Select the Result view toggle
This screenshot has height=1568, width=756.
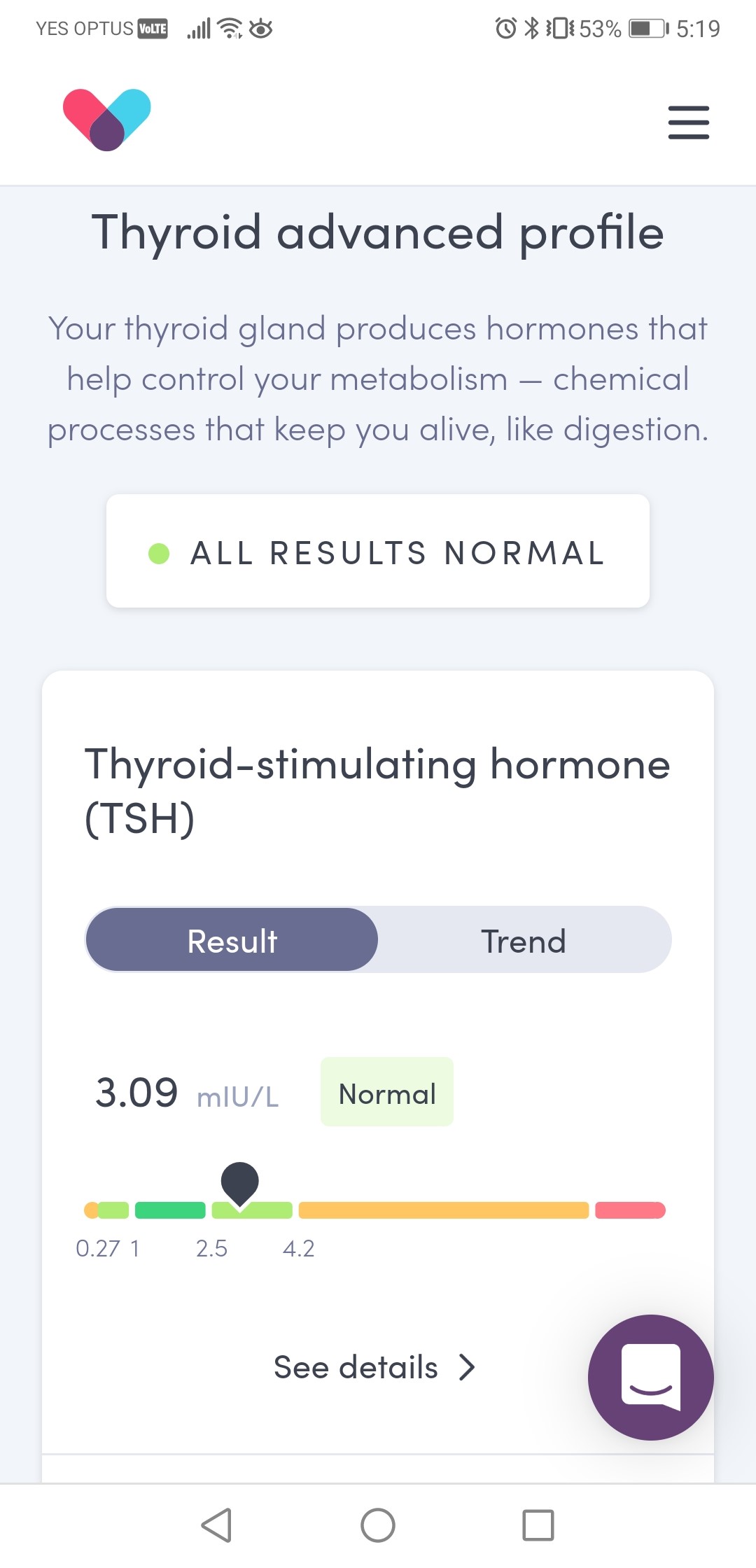pos(232,941)
